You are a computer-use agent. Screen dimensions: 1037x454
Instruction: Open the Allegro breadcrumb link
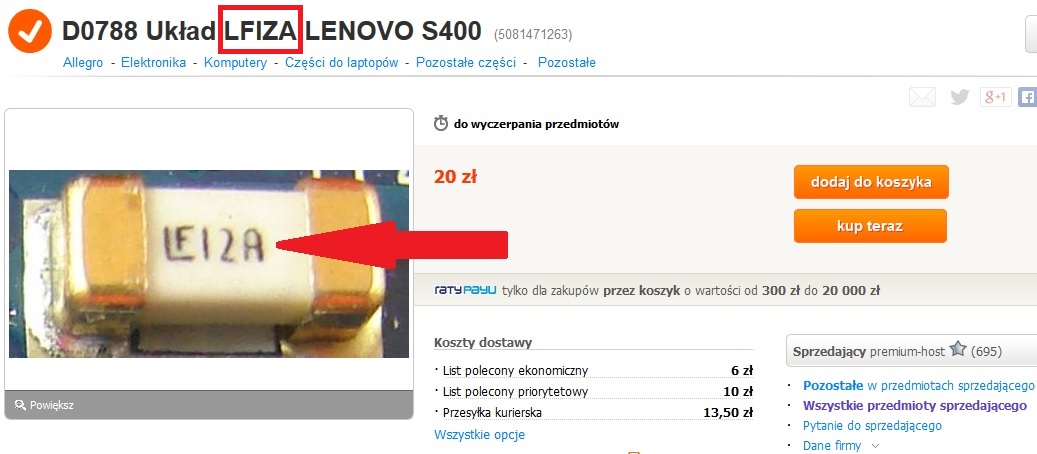[x=83, y=63]
